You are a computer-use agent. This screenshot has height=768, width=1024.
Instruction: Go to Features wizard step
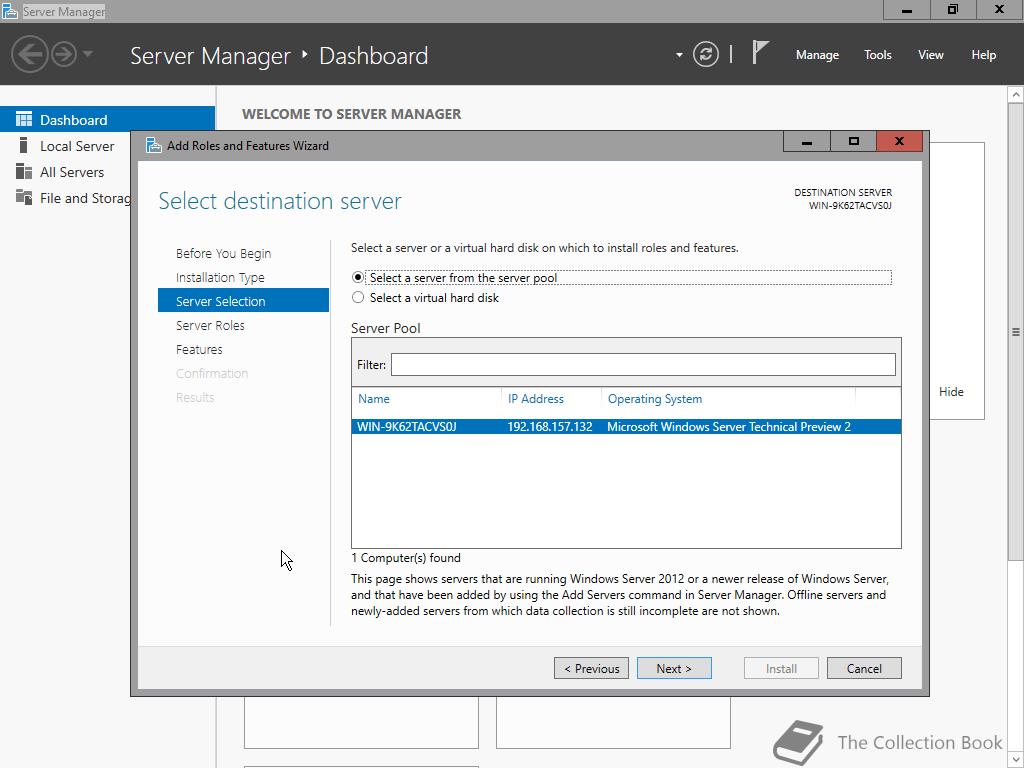click(199, 349)
